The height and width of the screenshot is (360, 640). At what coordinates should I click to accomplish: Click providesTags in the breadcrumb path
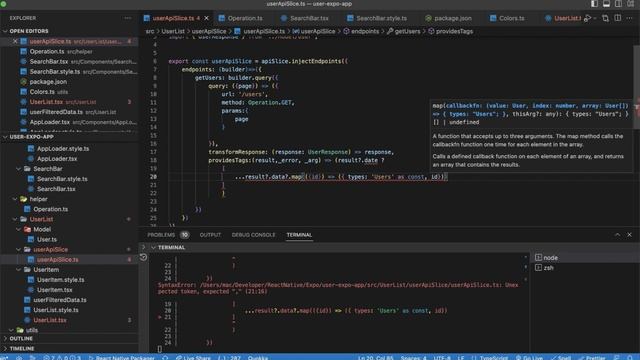click(454, 31)
